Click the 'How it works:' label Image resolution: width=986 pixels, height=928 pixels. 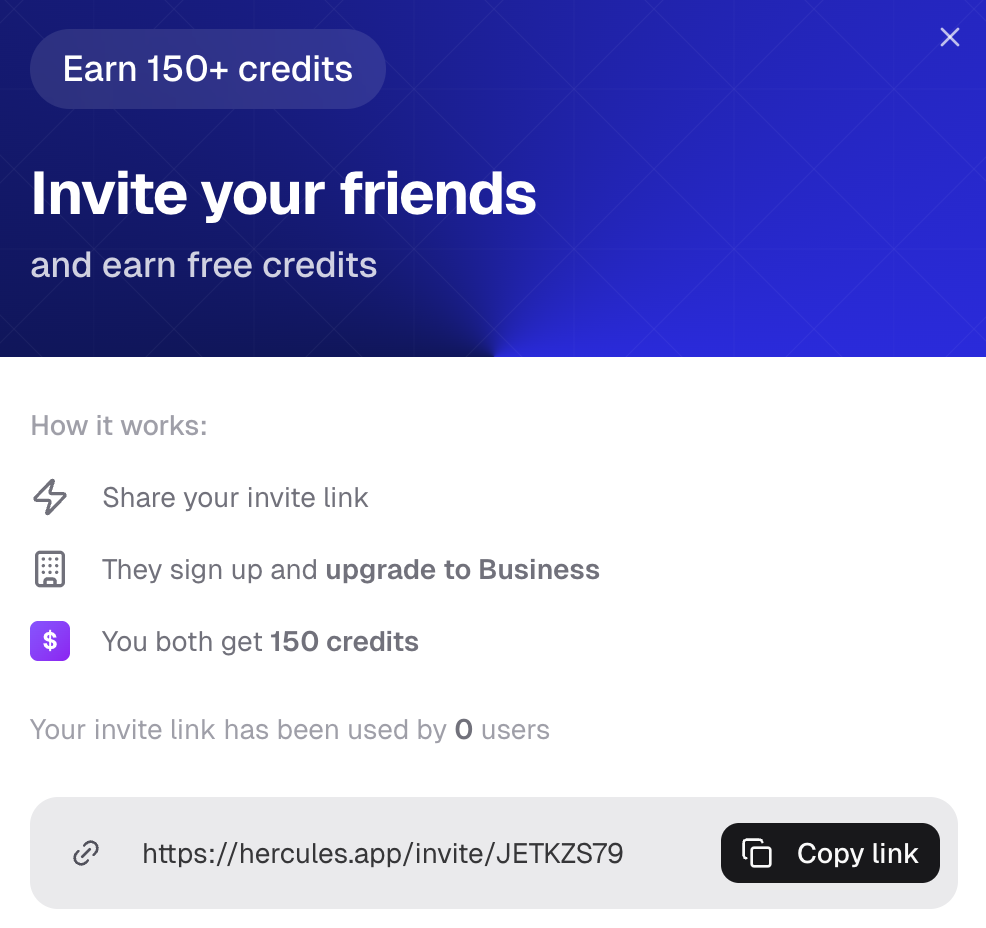[118, 425]
